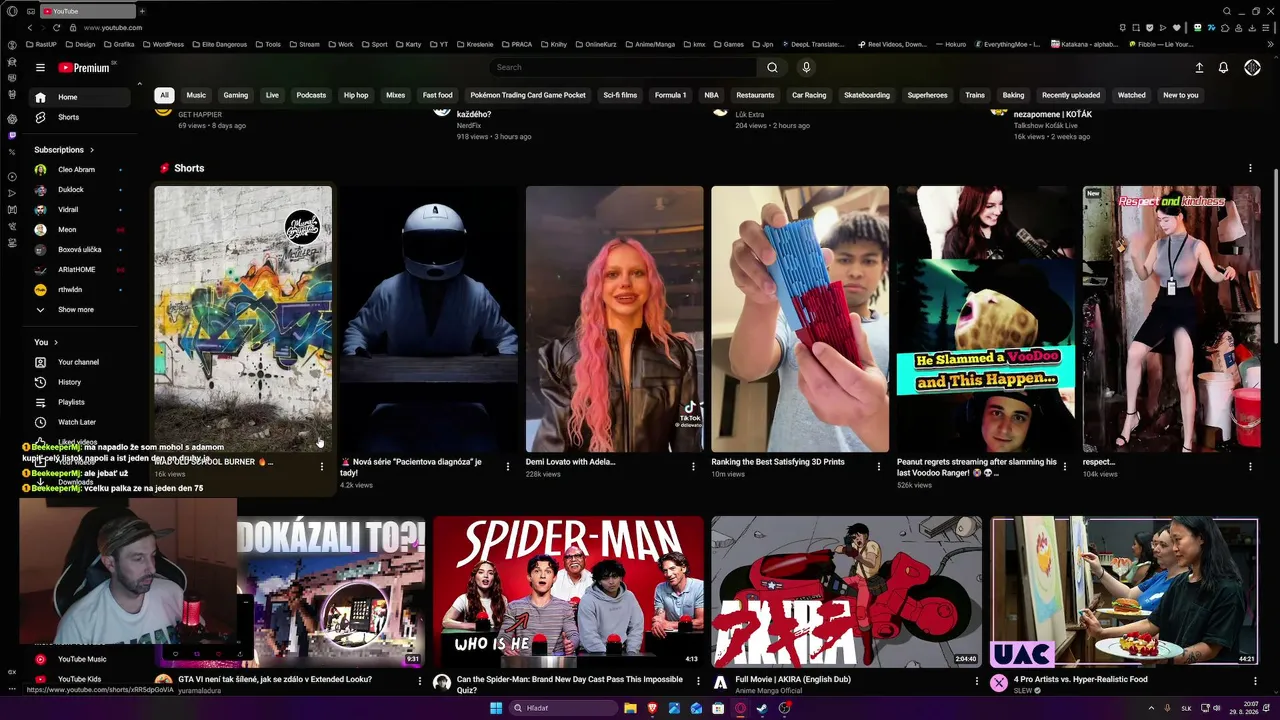The image size is (1280, 720).
Task: Click the search magnifier button
Action: pos(772,67)
